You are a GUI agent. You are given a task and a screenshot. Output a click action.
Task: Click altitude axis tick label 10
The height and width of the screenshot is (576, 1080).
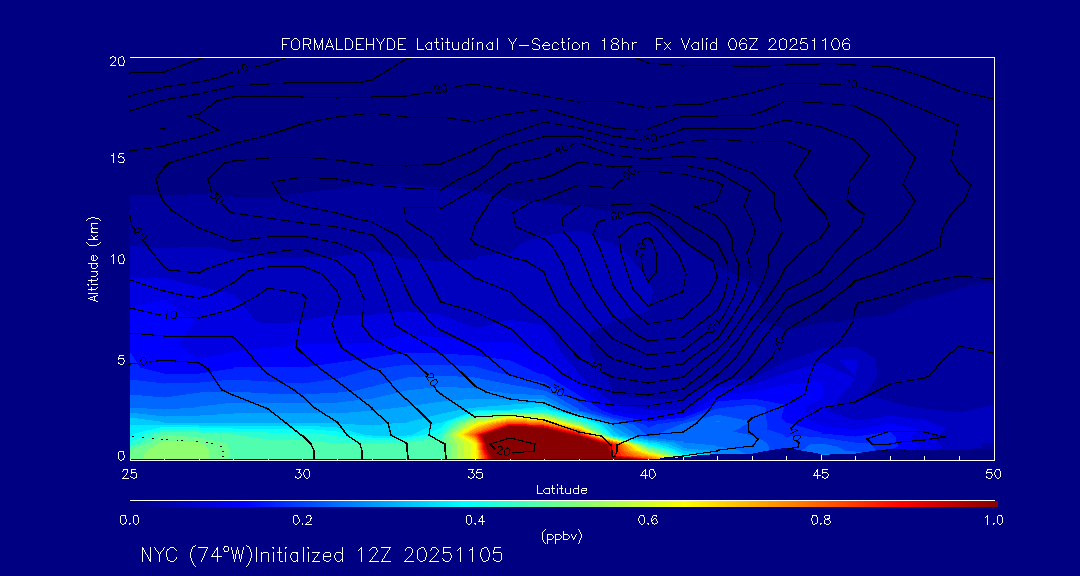pyautogui.click(x=116, y=259)
